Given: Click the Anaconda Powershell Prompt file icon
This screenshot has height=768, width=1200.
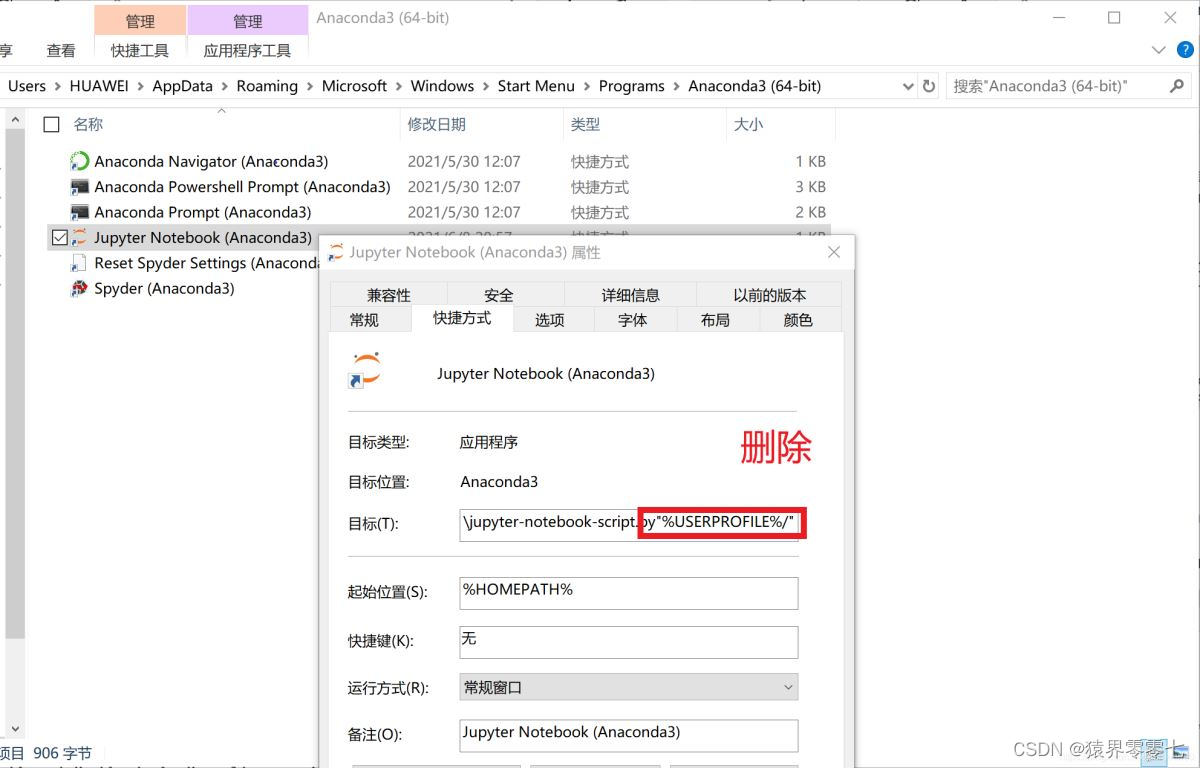Looking at the screenshot, I should [x=79, y=187].
